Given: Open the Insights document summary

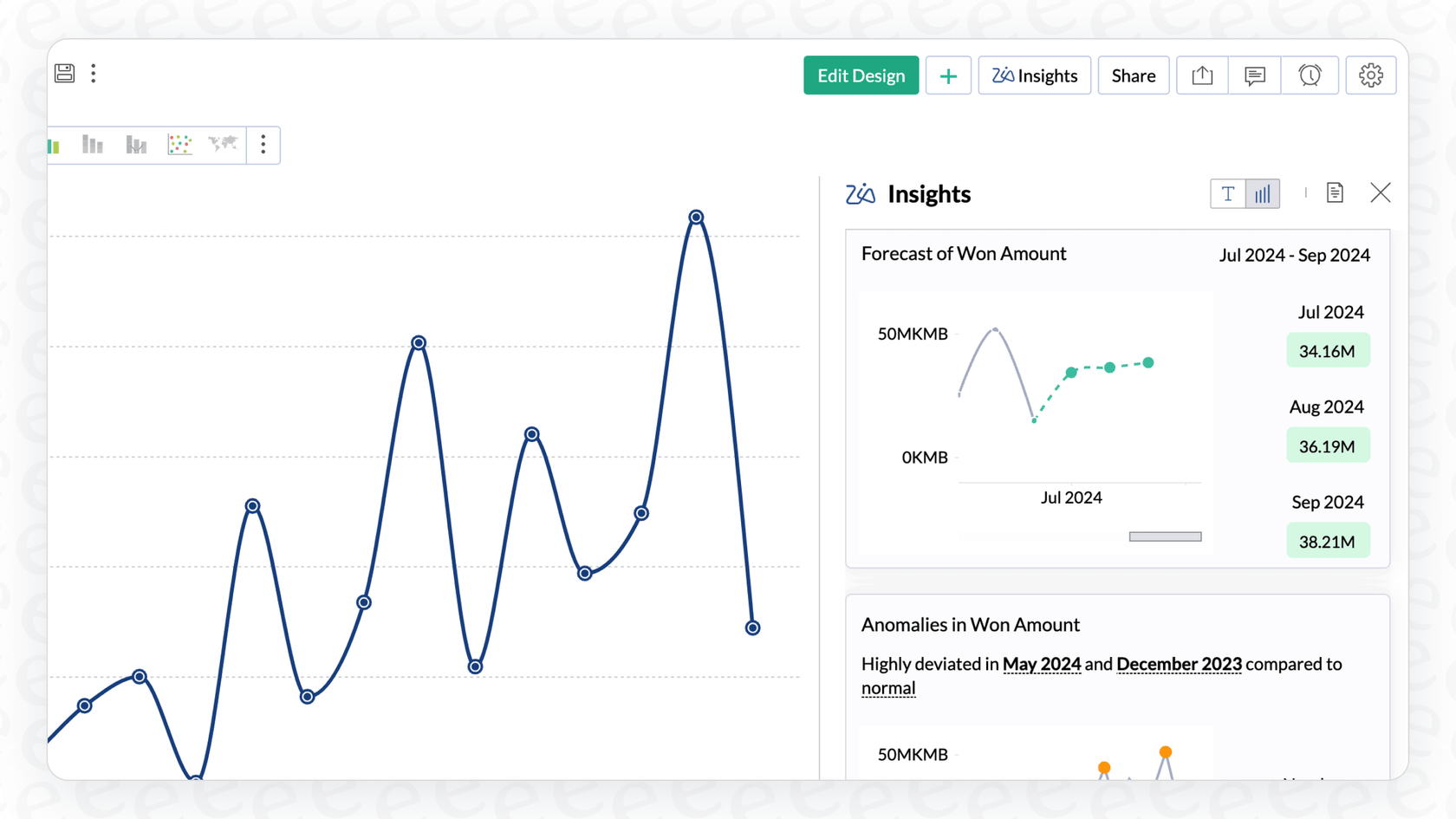Looking at the screenshot, I should coord(1335,192).
